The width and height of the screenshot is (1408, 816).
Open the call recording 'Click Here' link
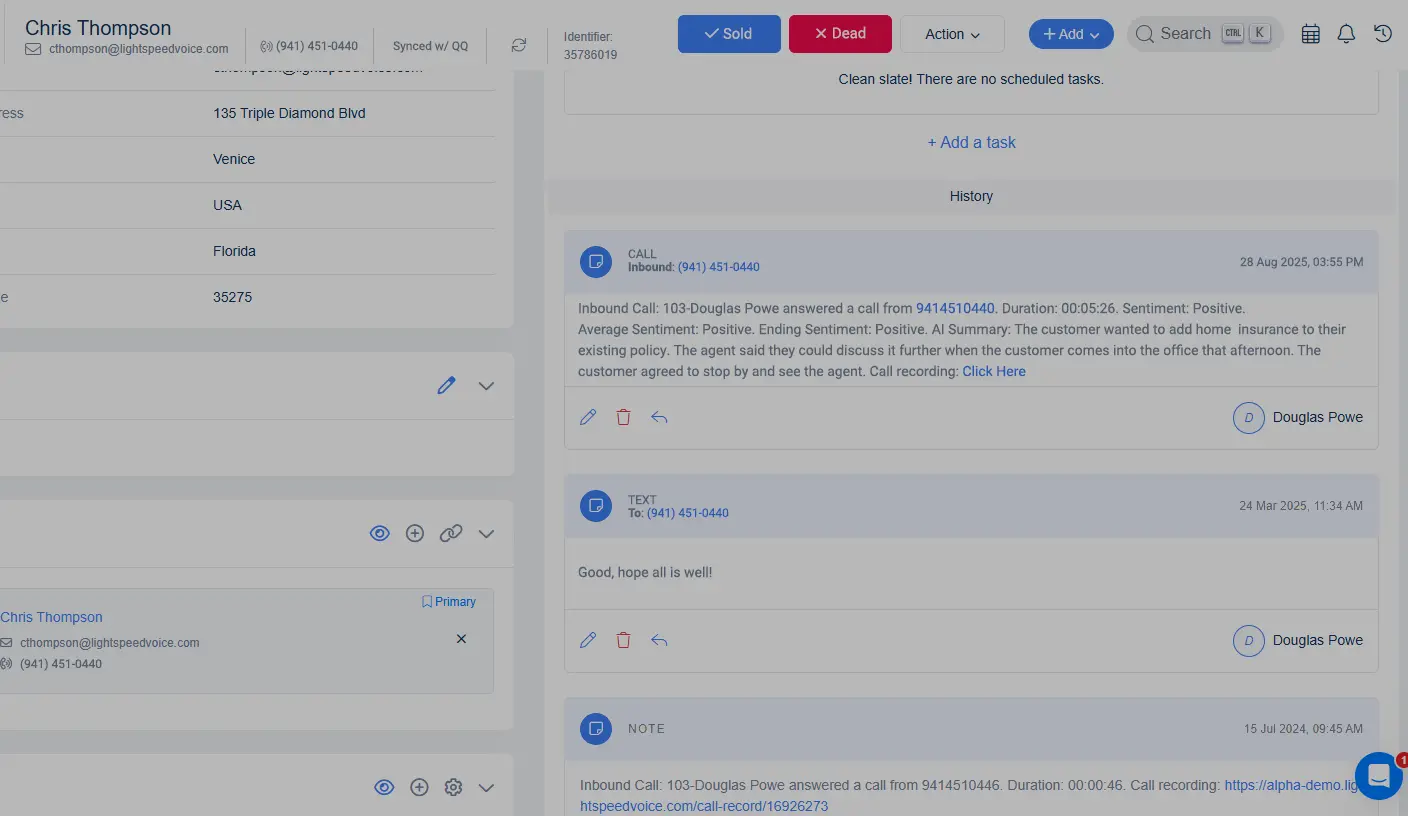tap(994, 371)
